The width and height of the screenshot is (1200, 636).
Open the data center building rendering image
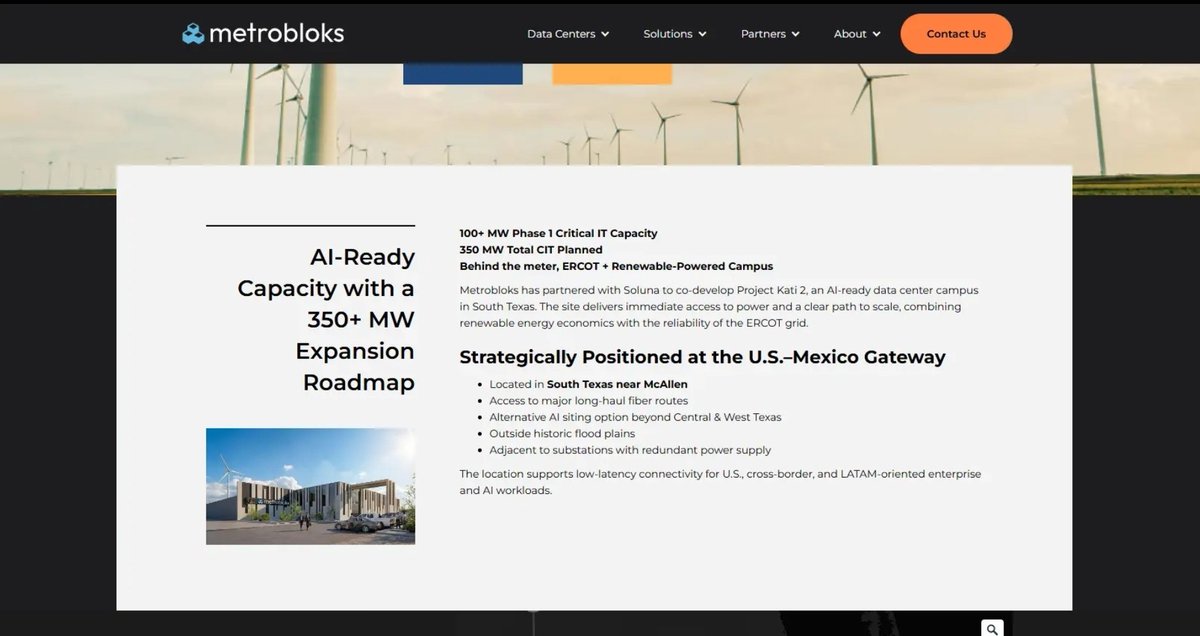point(310,486)
